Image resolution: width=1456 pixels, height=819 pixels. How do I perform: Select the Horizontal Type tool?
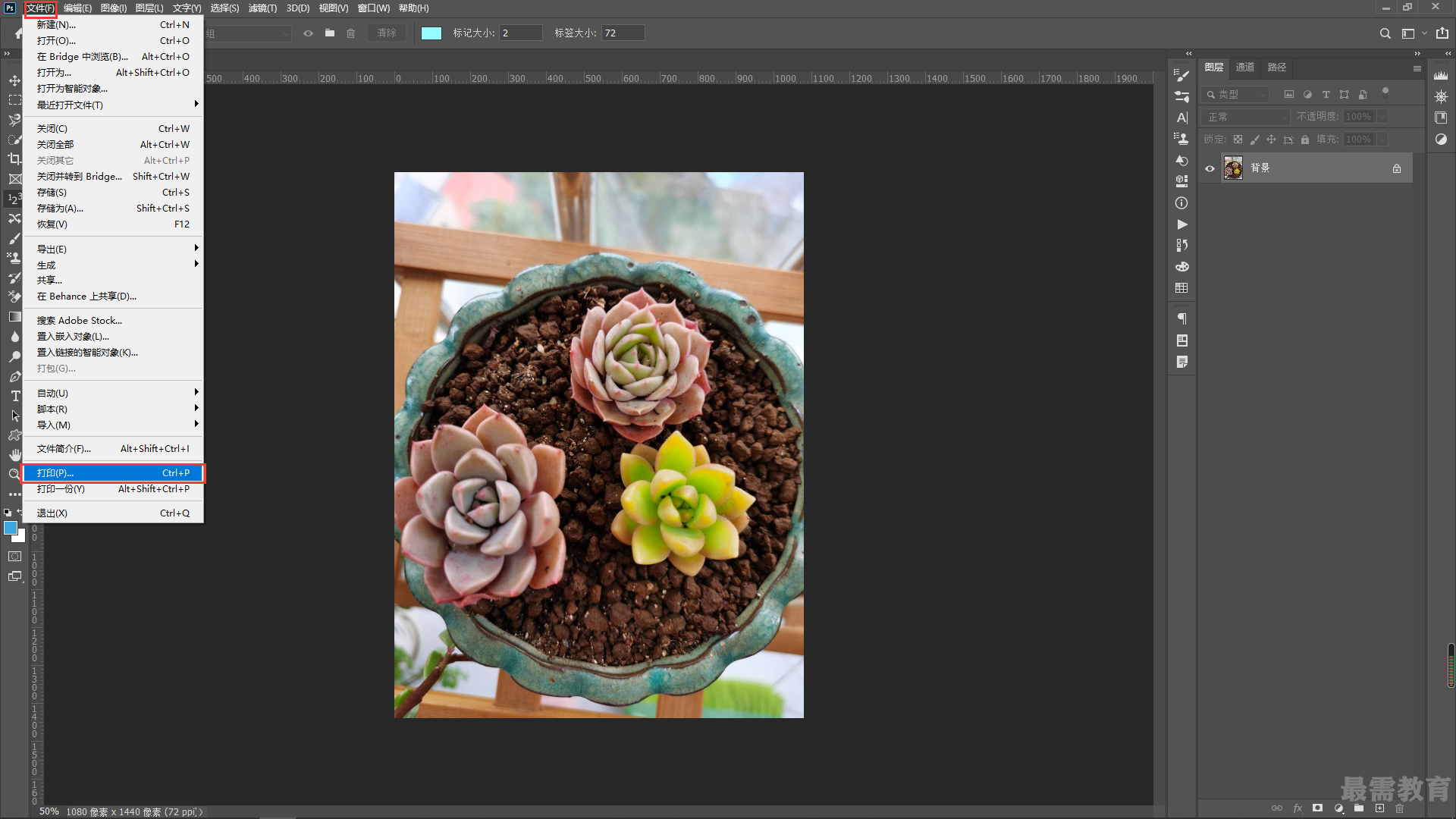point(14,396)
